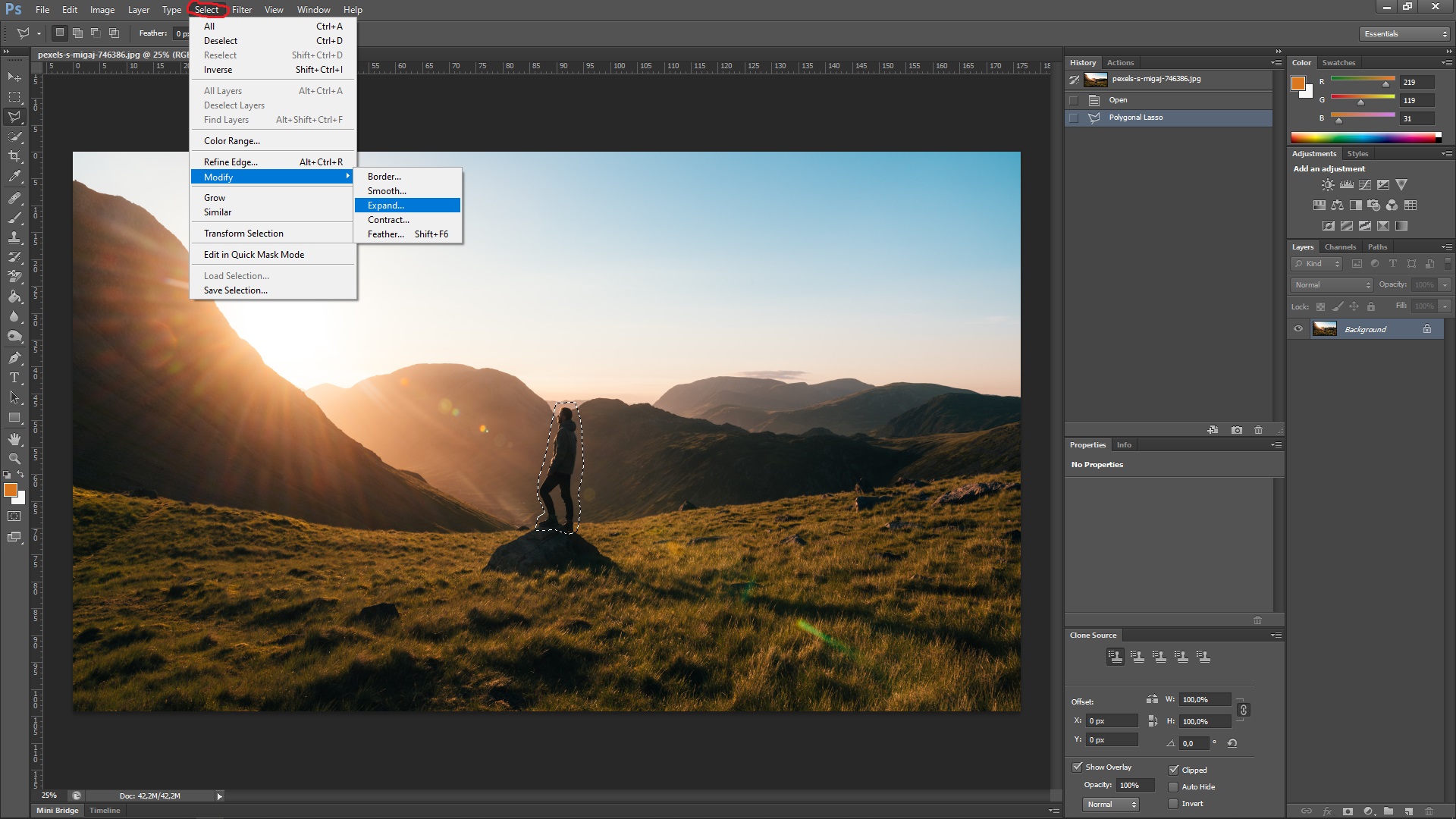
Task: Click the Zoom tool in sidebar
Action: pyautogui.click(x=14, y=459)
